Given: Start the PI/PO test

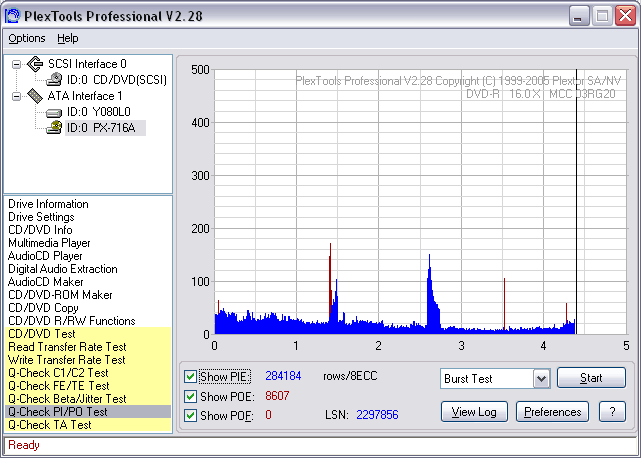Looking at the screenshot, I should pyautogui.click(x=591, y=378).
